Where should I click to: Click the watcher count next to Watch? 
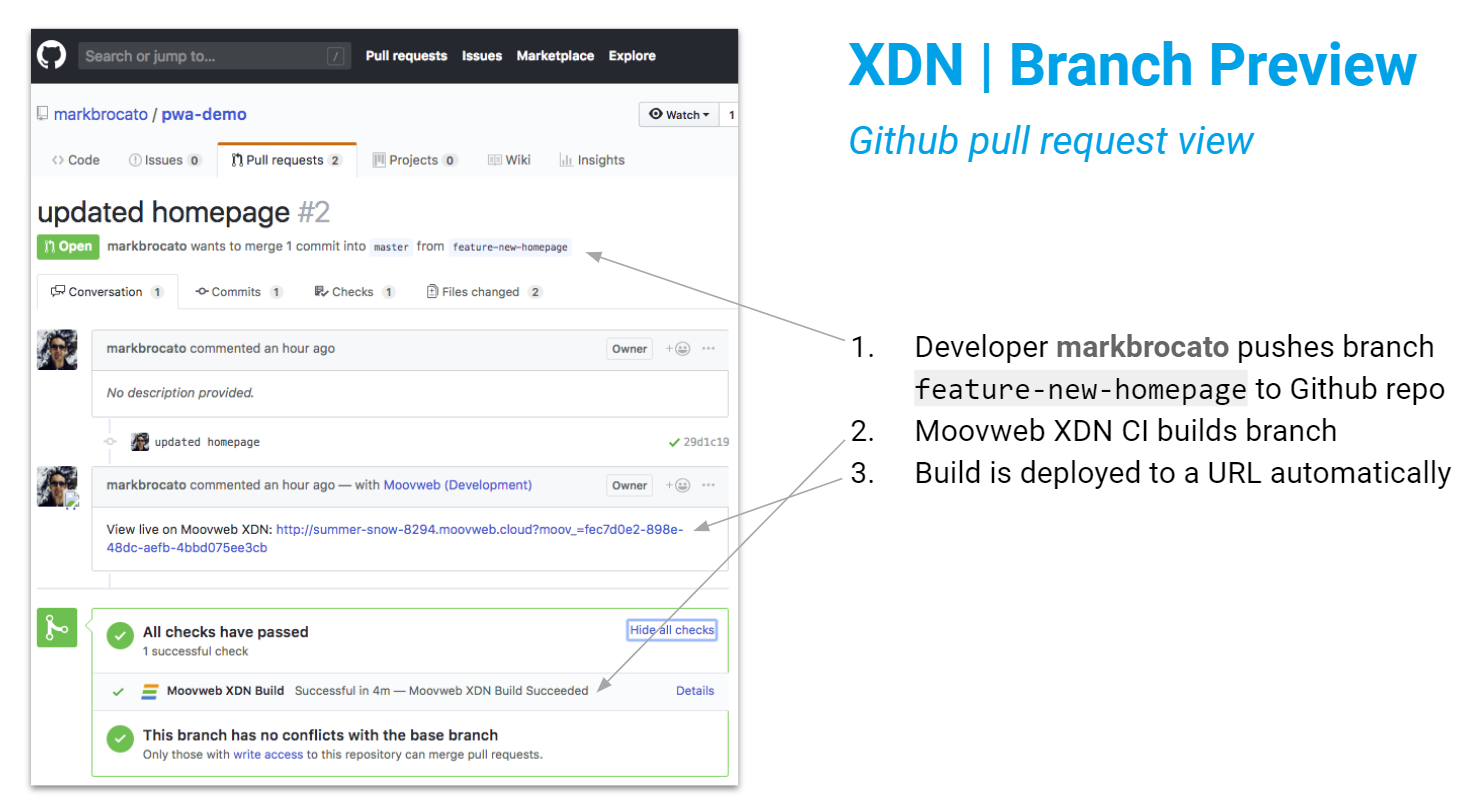pos(731,115)
